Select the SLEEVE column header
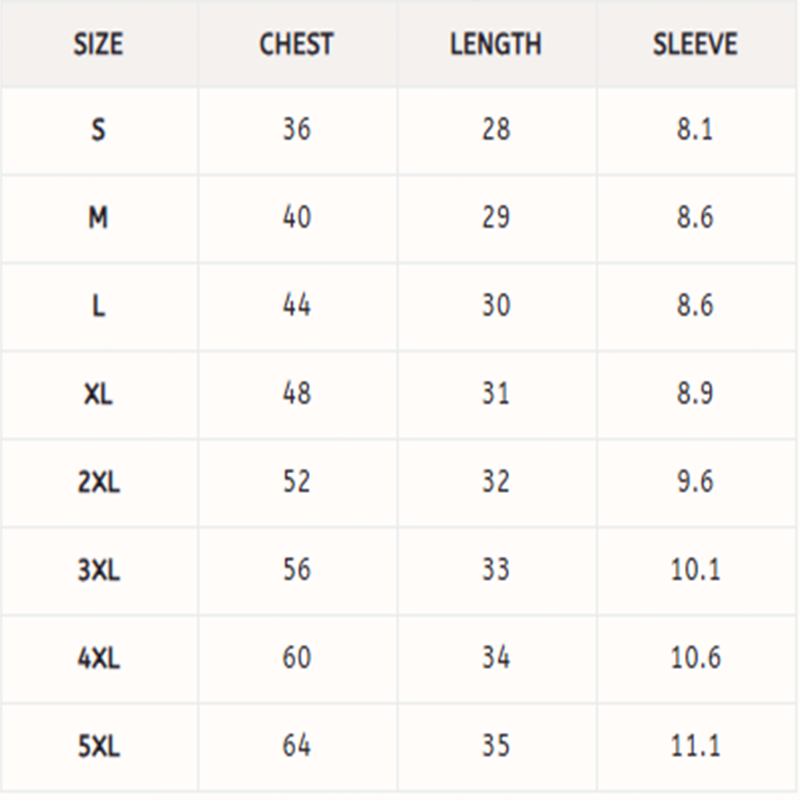Image resolution: width=800 pixels, height=800 pixels. coord(694,45)
